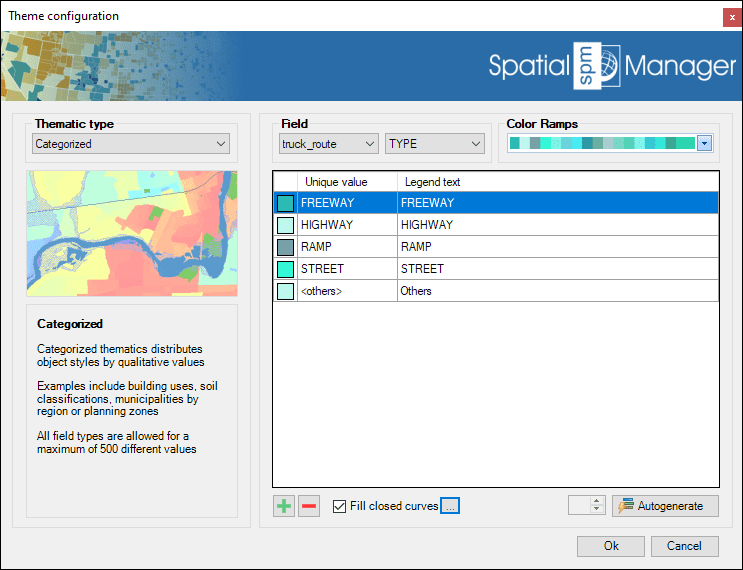Expand the Color Ramps dropdown
The width and height of the screenshot is (743, 570).
(704, 144)
